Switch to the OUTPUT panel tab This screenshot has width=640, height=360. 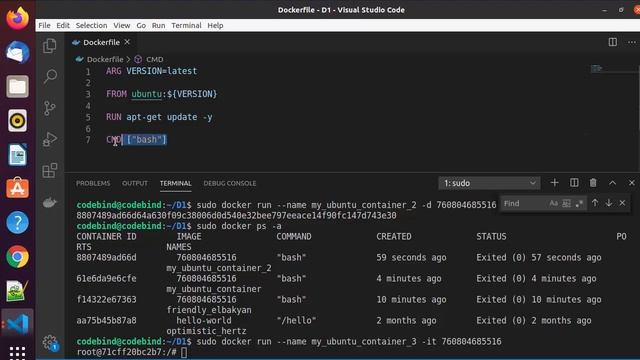point(135,183)
